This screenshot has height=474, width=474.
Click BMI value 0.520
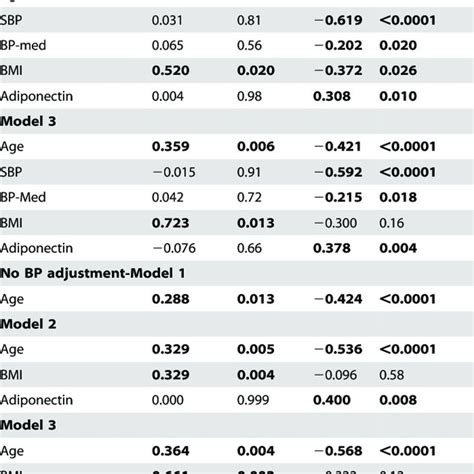170,71
